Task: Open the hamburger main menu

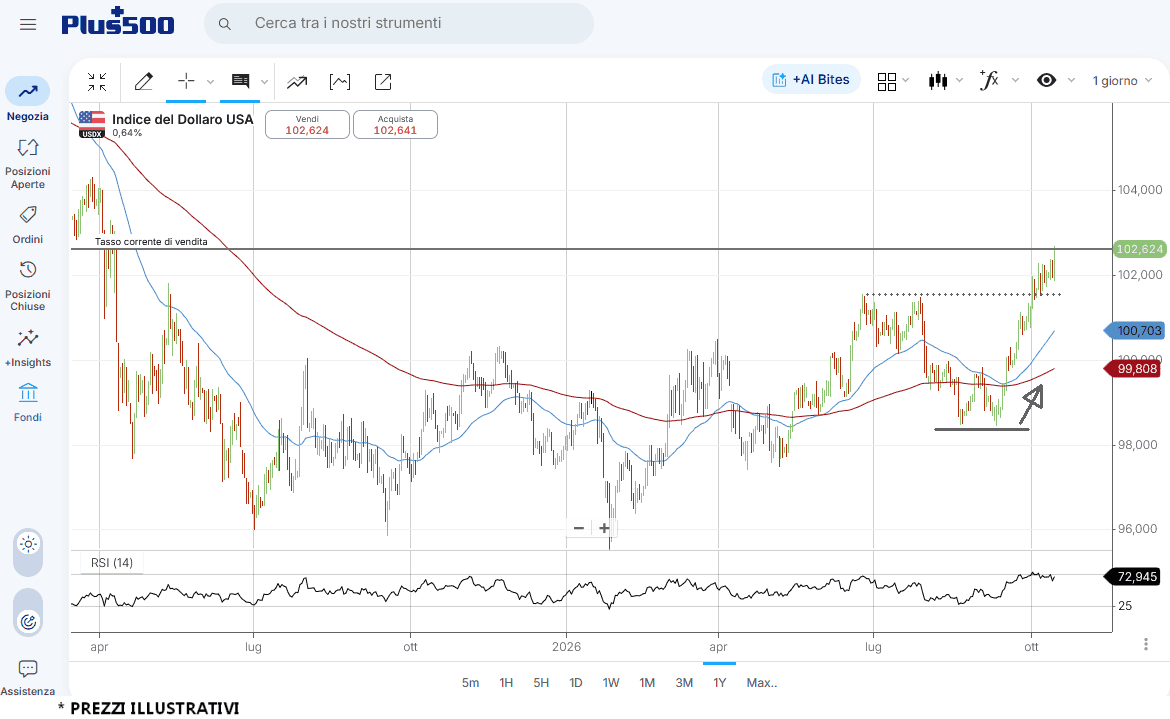Action: 28,25
